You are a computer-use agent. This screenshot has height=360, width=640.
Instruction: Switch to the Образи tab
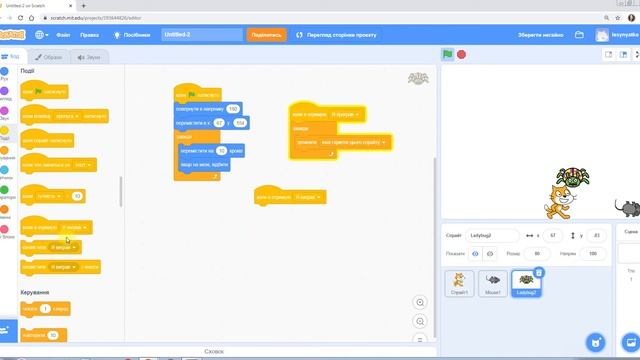49,57
